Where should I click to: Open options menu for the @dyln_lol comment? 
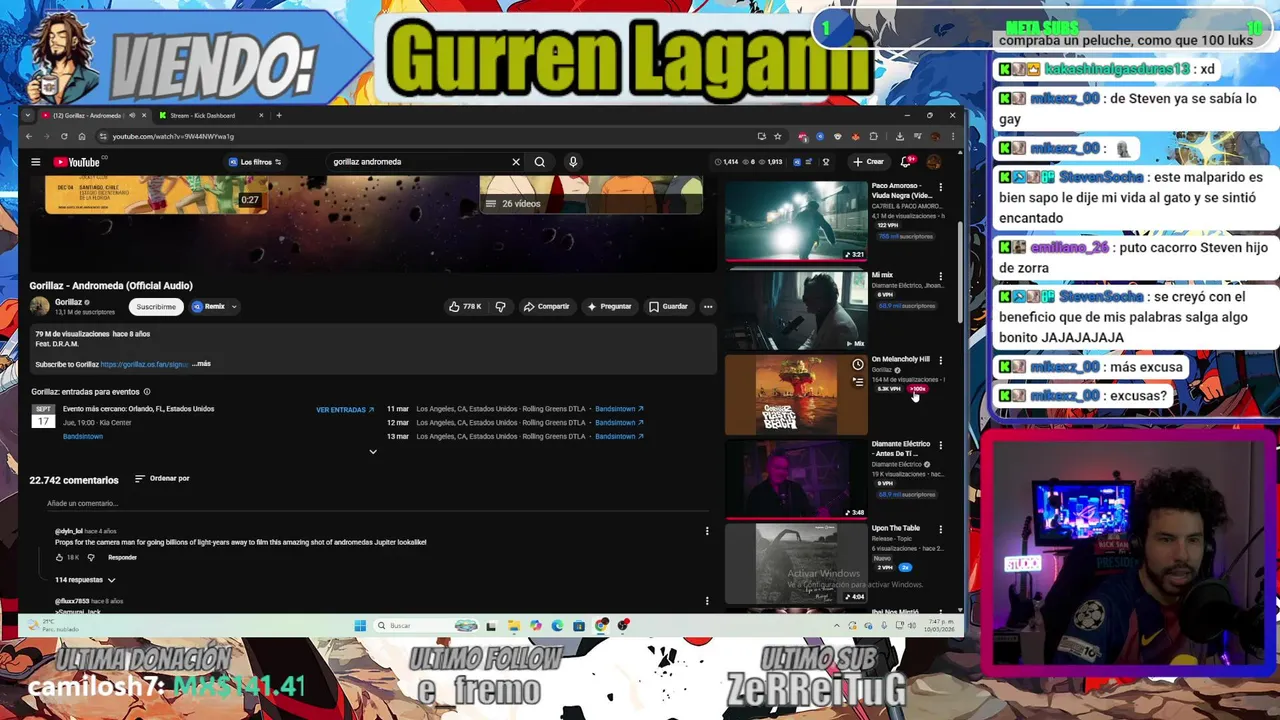(x=707, y=531)
